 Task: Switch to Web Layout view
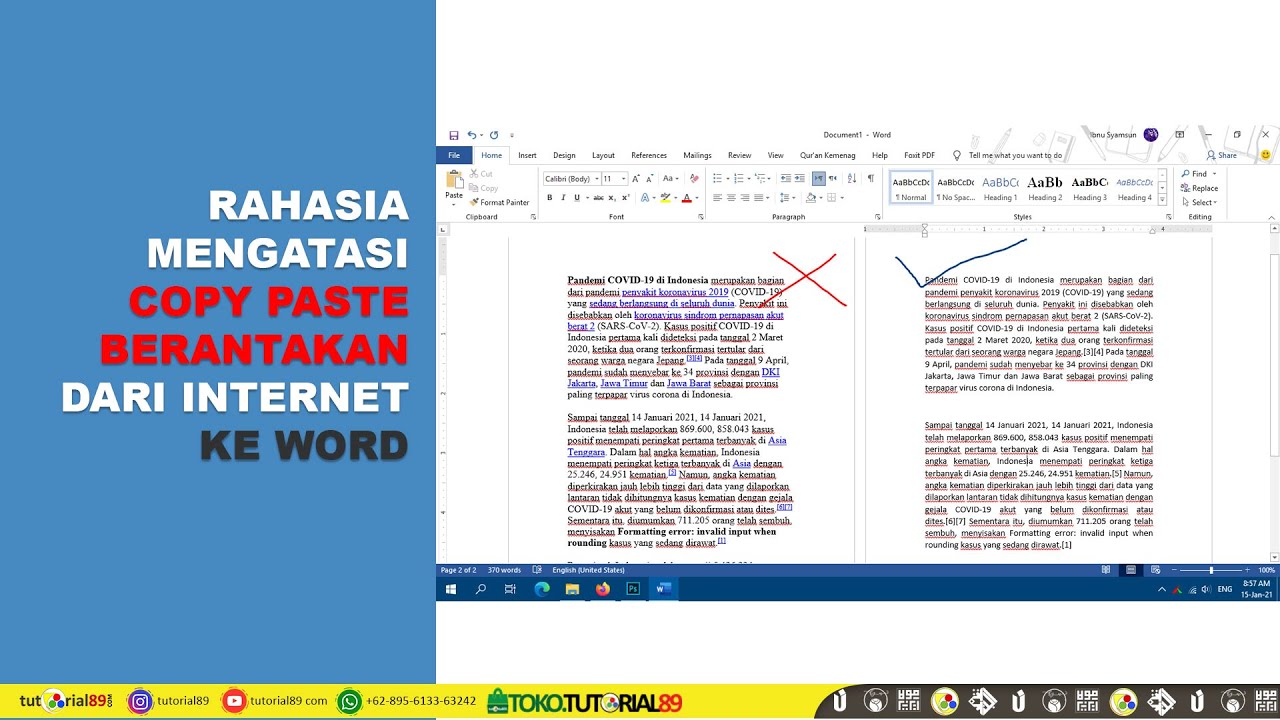coord(1153,570)
